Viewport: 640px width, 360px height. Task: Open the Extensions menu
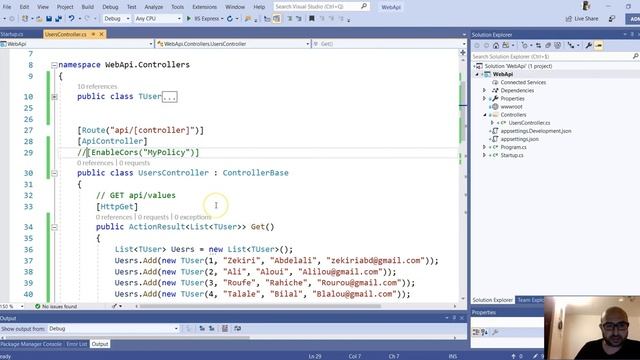[x=204, y=7]
